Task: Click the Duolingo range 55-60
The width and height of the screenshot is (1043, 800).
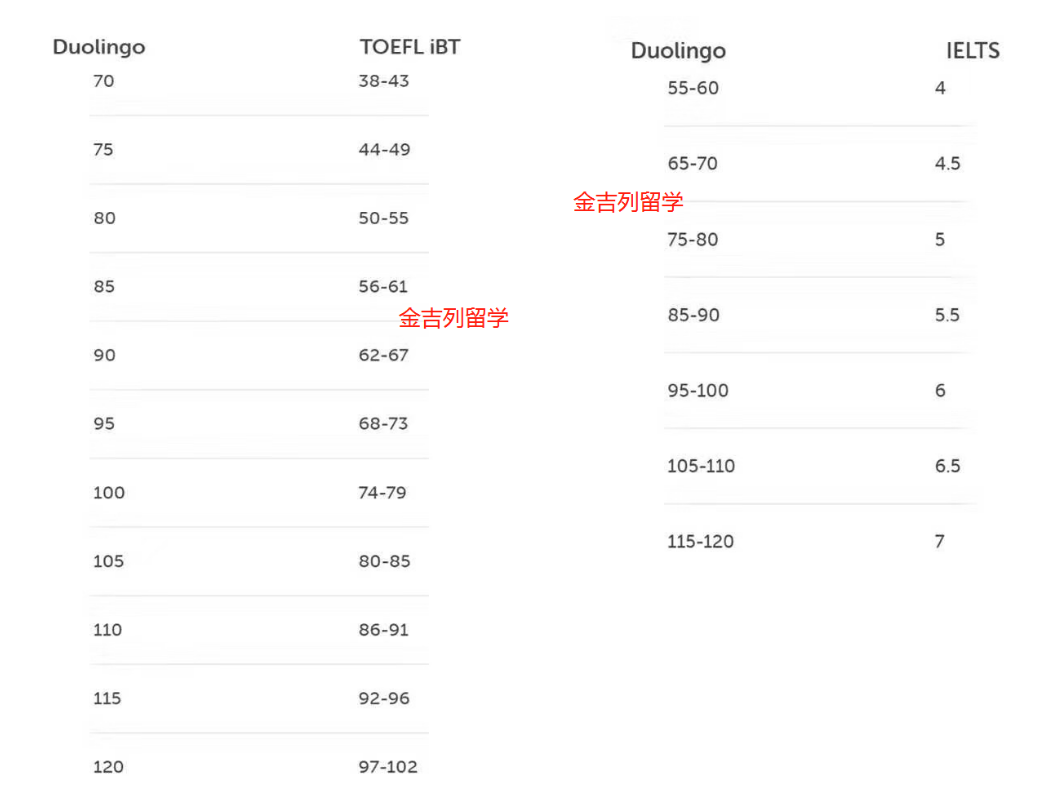Action: [693, 88]
